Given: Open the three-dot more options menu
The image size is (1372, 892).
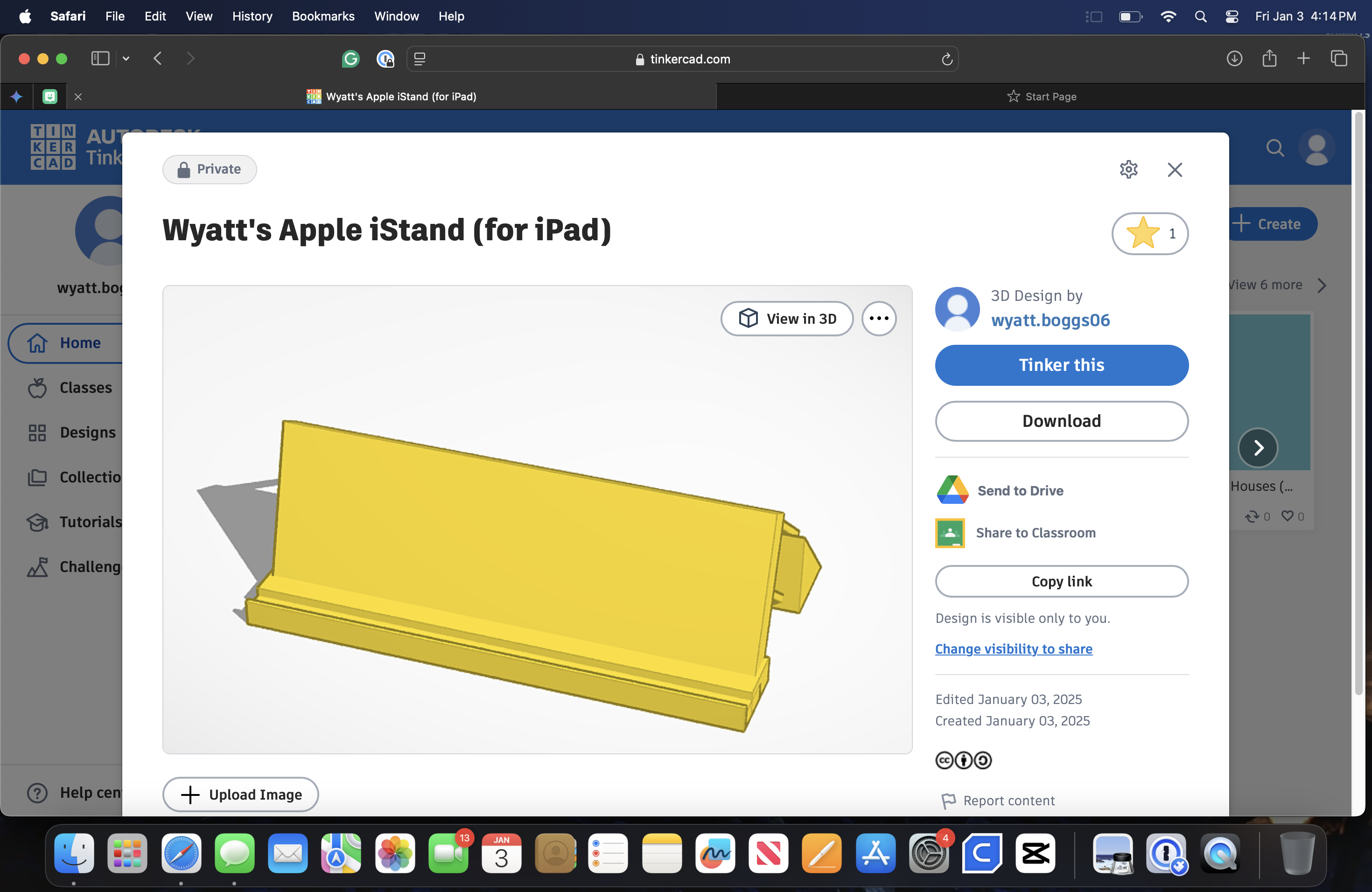Looking at the screenshot, I should [x=879, y=319].
